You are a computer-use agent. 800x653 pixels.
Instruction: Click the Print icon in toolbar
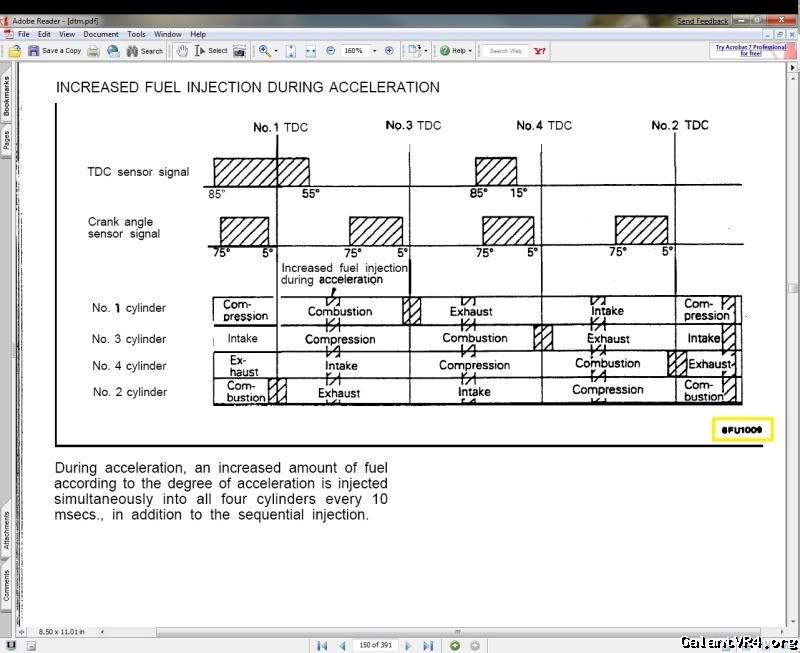point(93,50)
